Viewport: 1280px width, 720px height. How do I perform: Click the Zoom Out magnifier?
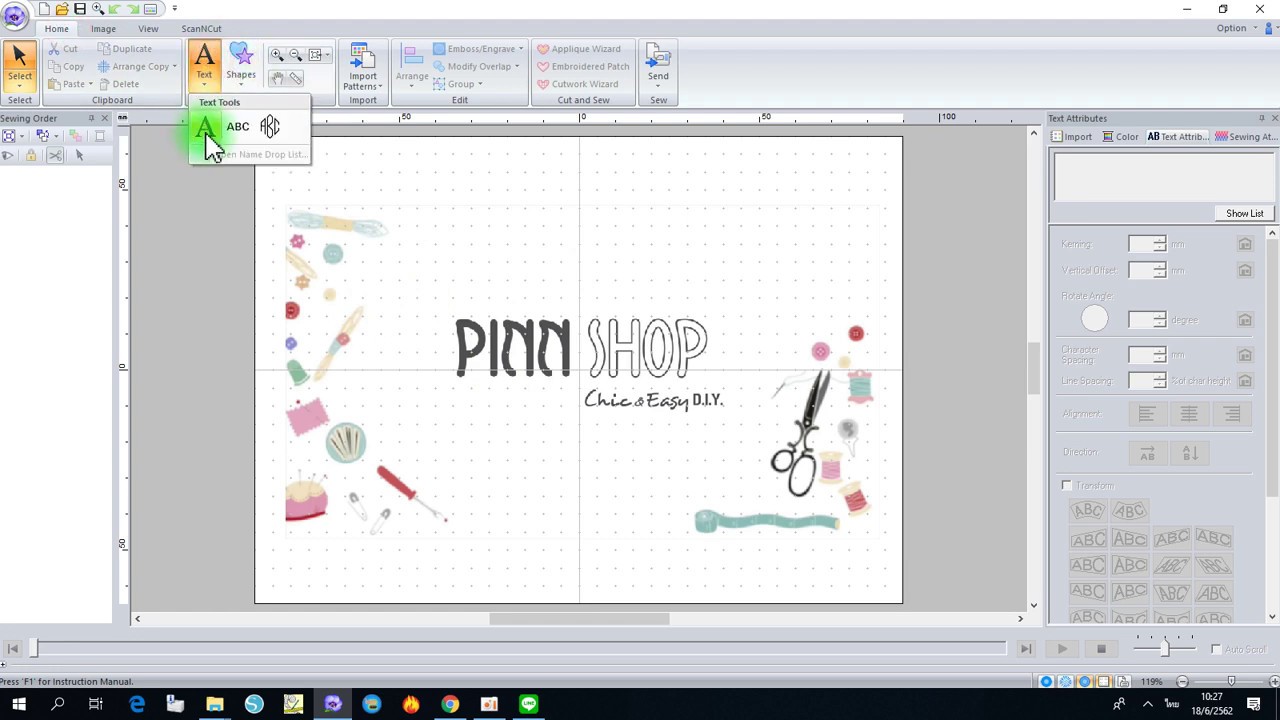coord(295,55)
